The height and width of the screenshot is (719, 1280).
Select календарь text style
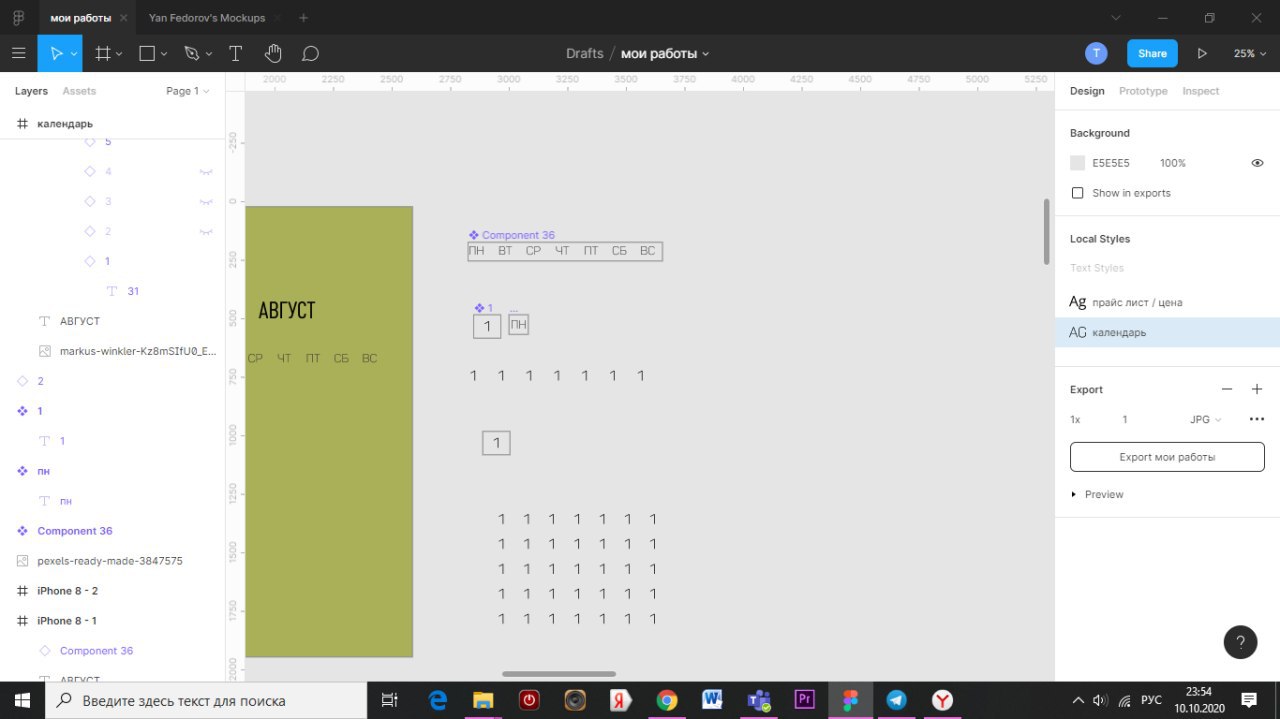(x=1167, y=332)
